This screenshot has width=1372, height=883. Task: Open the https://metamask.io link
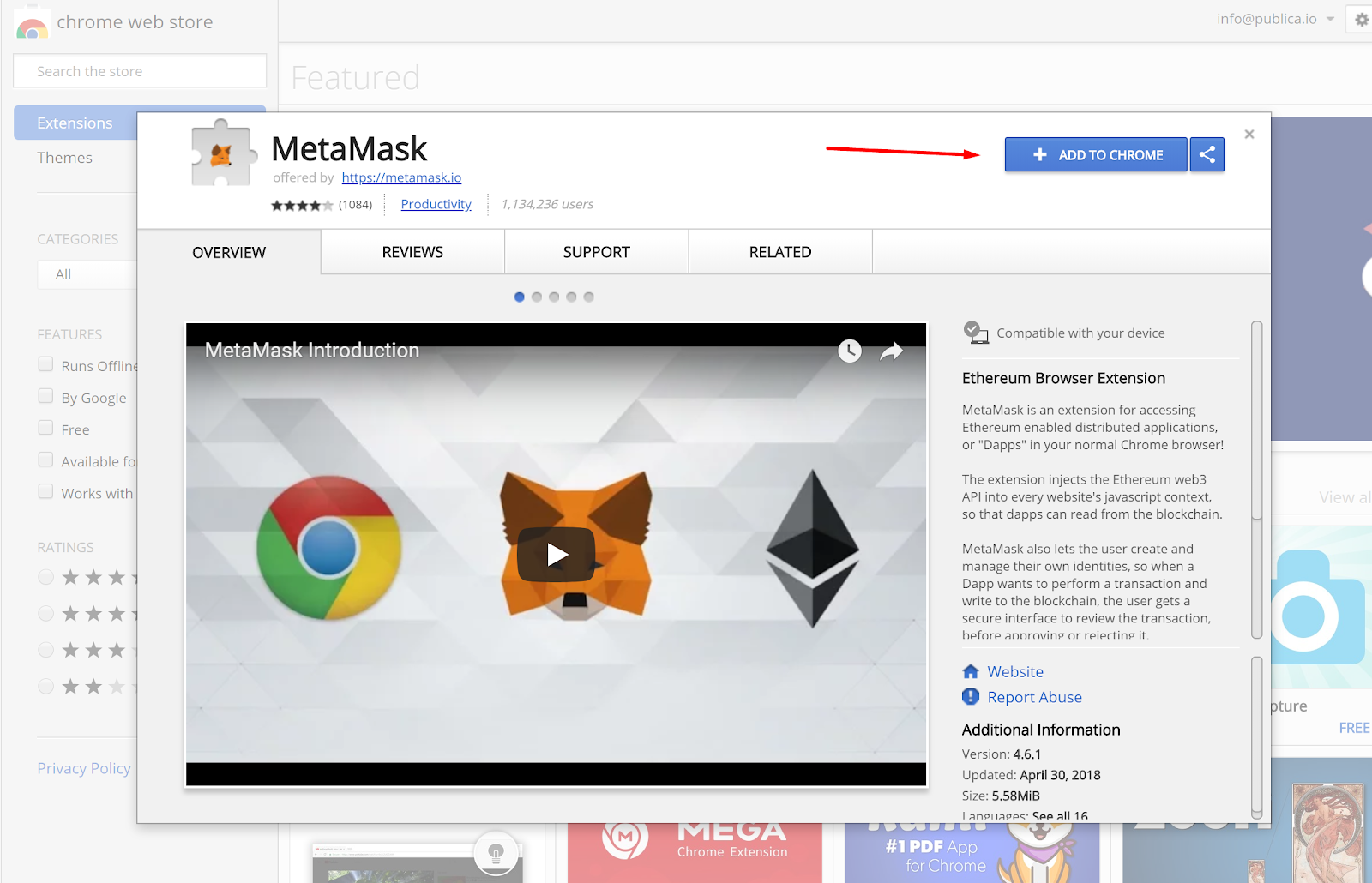(401, 177)
